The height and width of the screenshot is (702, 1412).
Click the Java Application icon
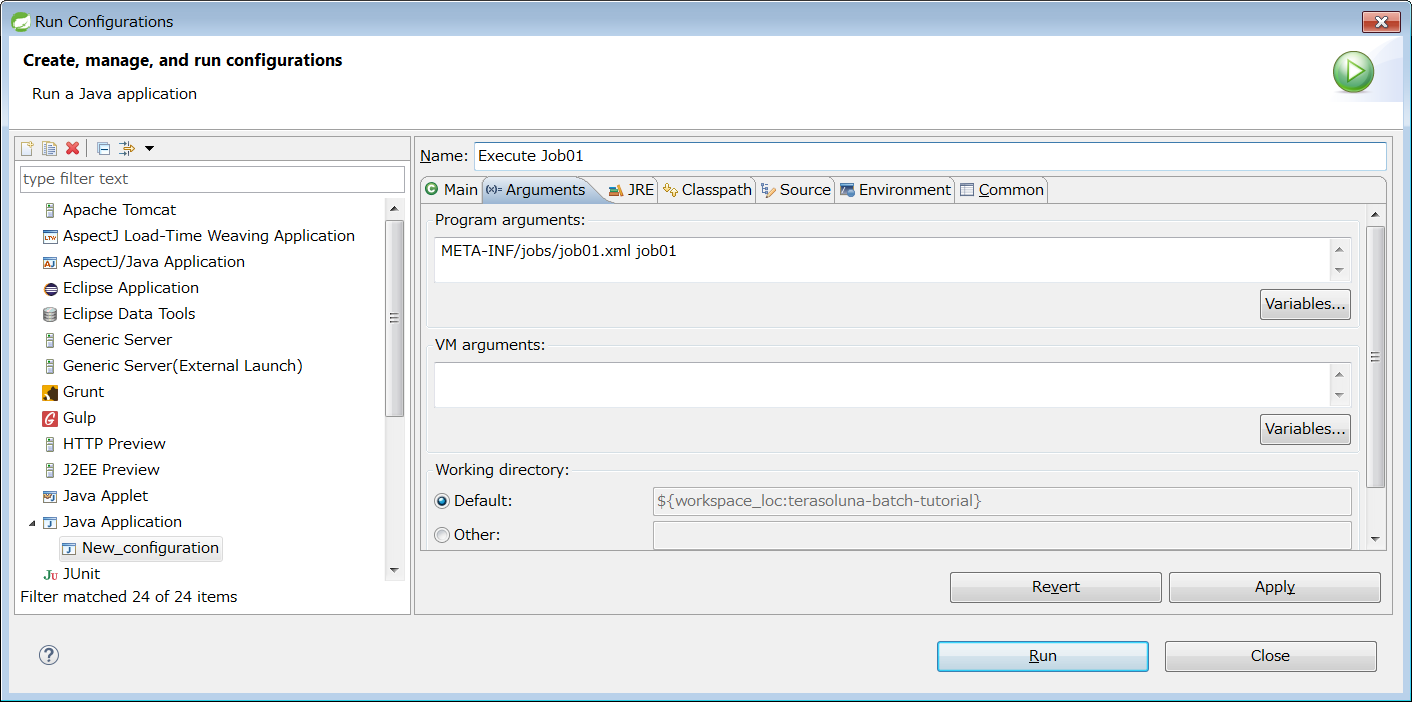coord(50,522)
